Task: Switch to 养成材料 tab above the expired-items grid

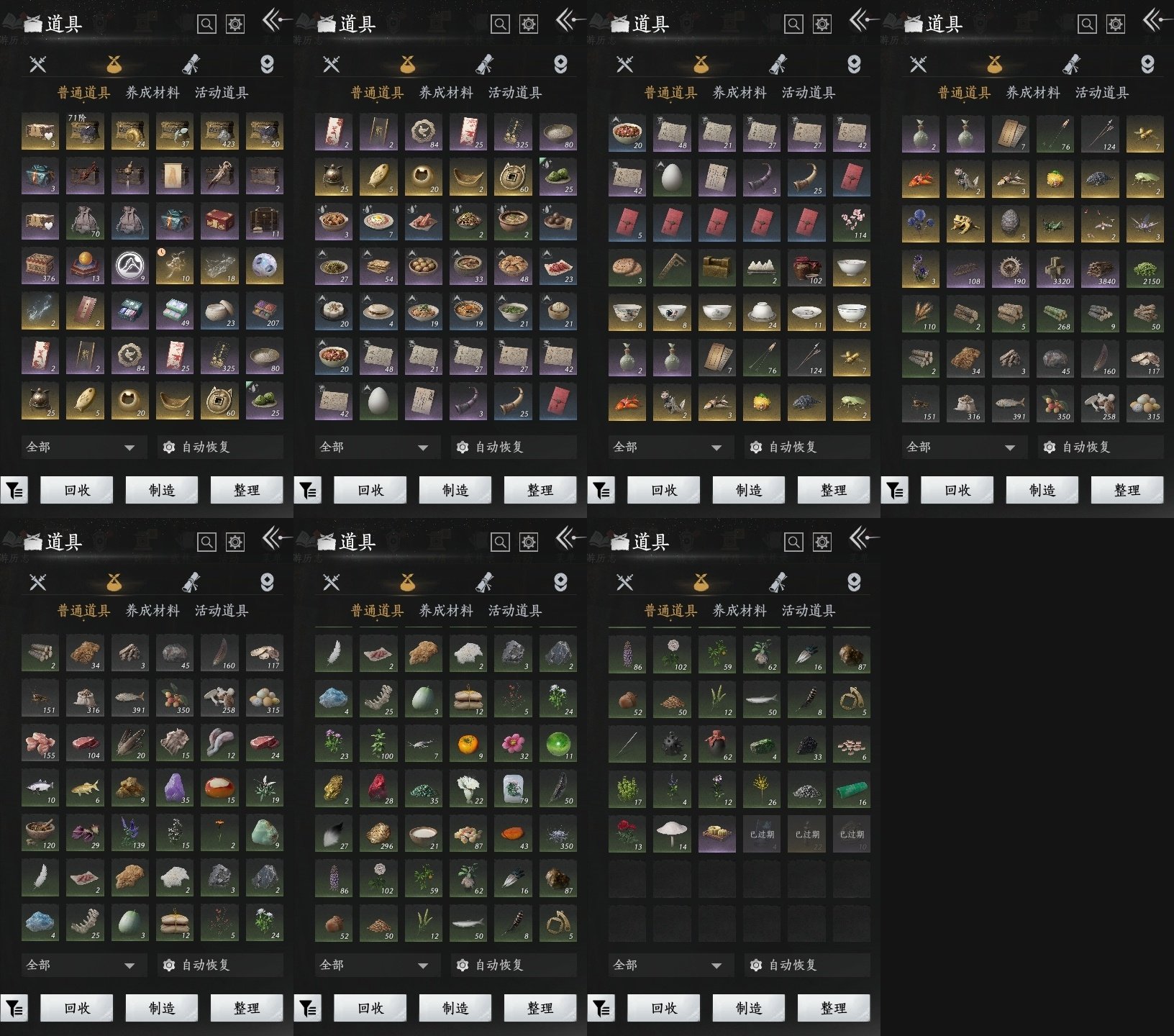Action: pos(740,610)
